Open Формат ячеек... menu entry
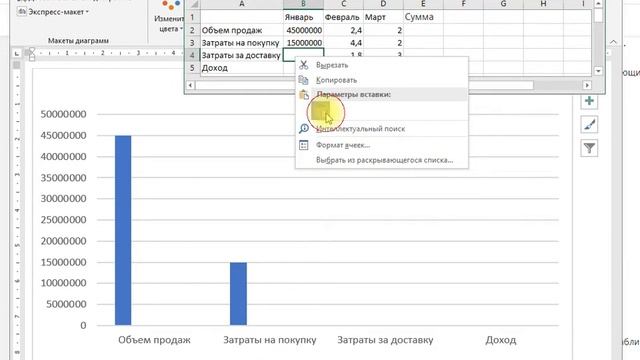 click(x=343, y=145)
